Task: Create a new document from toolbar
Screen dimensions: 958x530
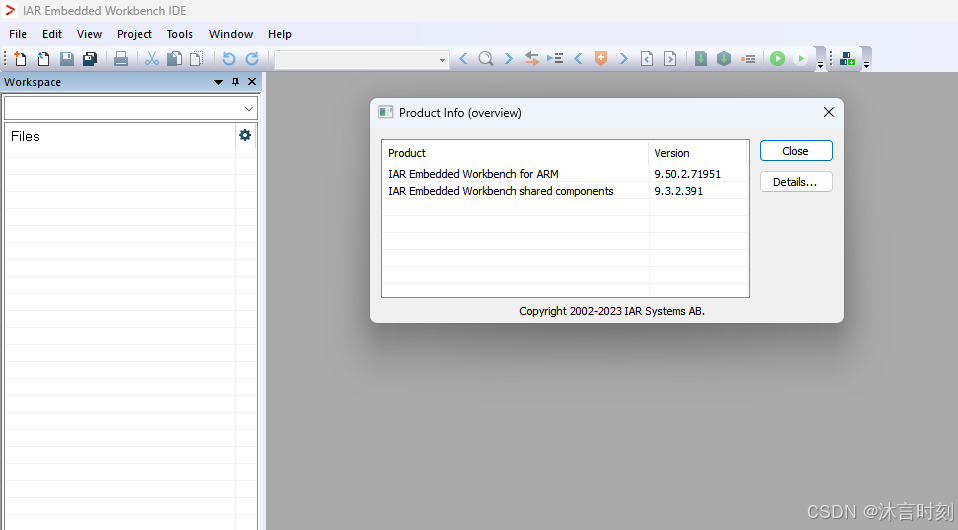Action: pyautogui.click(x=20, y=59)
